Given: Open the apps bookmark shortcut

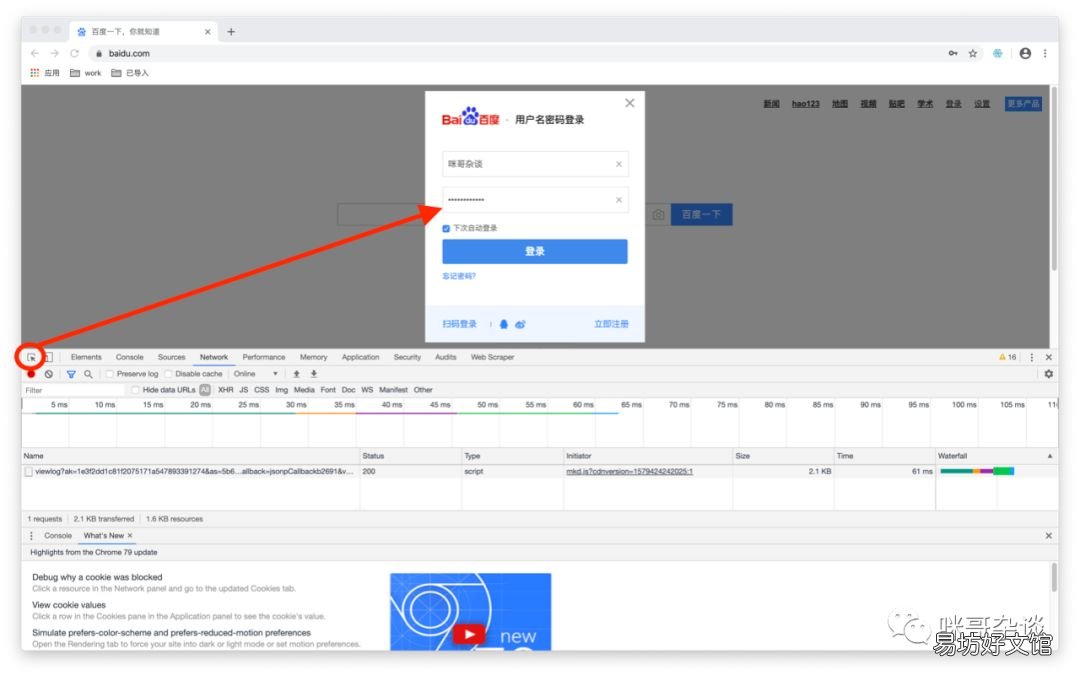Looking at the screenshot, I should pyautogui.click(x=45, y=72).
